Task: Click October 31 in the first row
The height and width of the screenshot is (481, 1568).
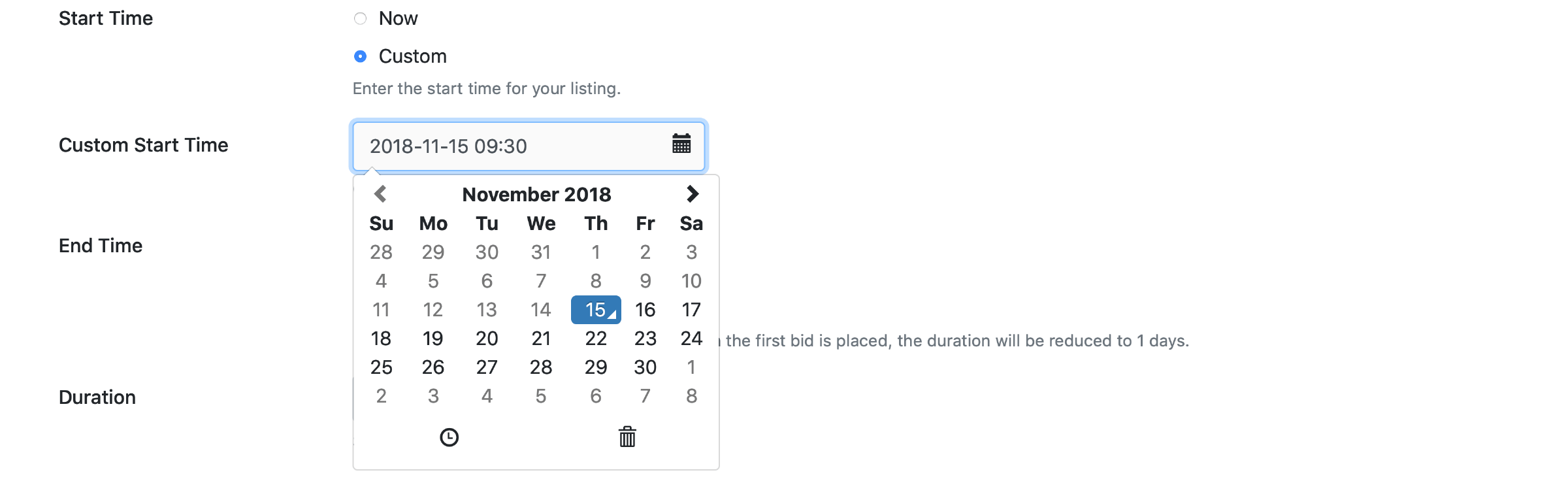Action: click(x=541, y=252)
